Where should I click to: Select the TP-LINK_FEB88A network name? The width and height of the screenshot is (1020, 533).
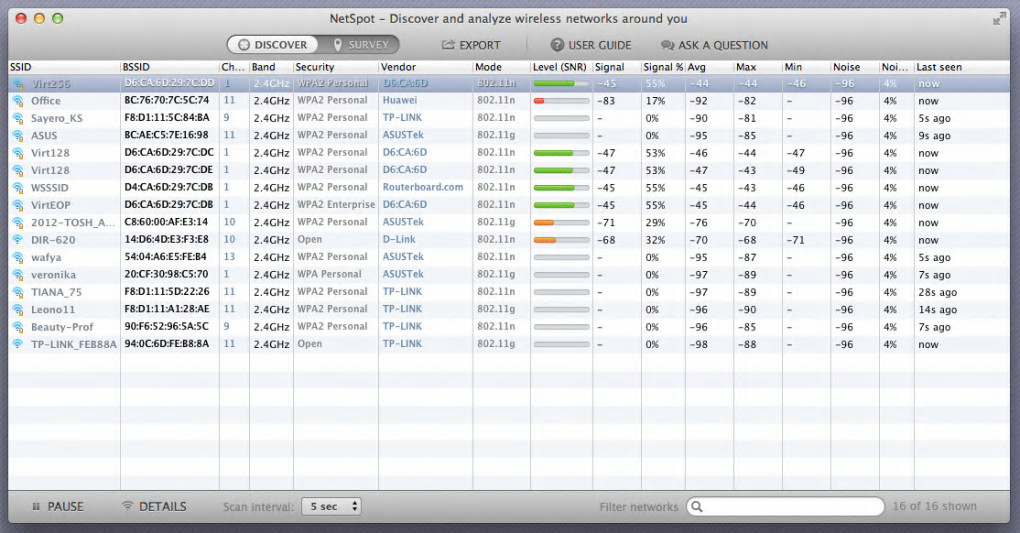(x=74, y=344)
